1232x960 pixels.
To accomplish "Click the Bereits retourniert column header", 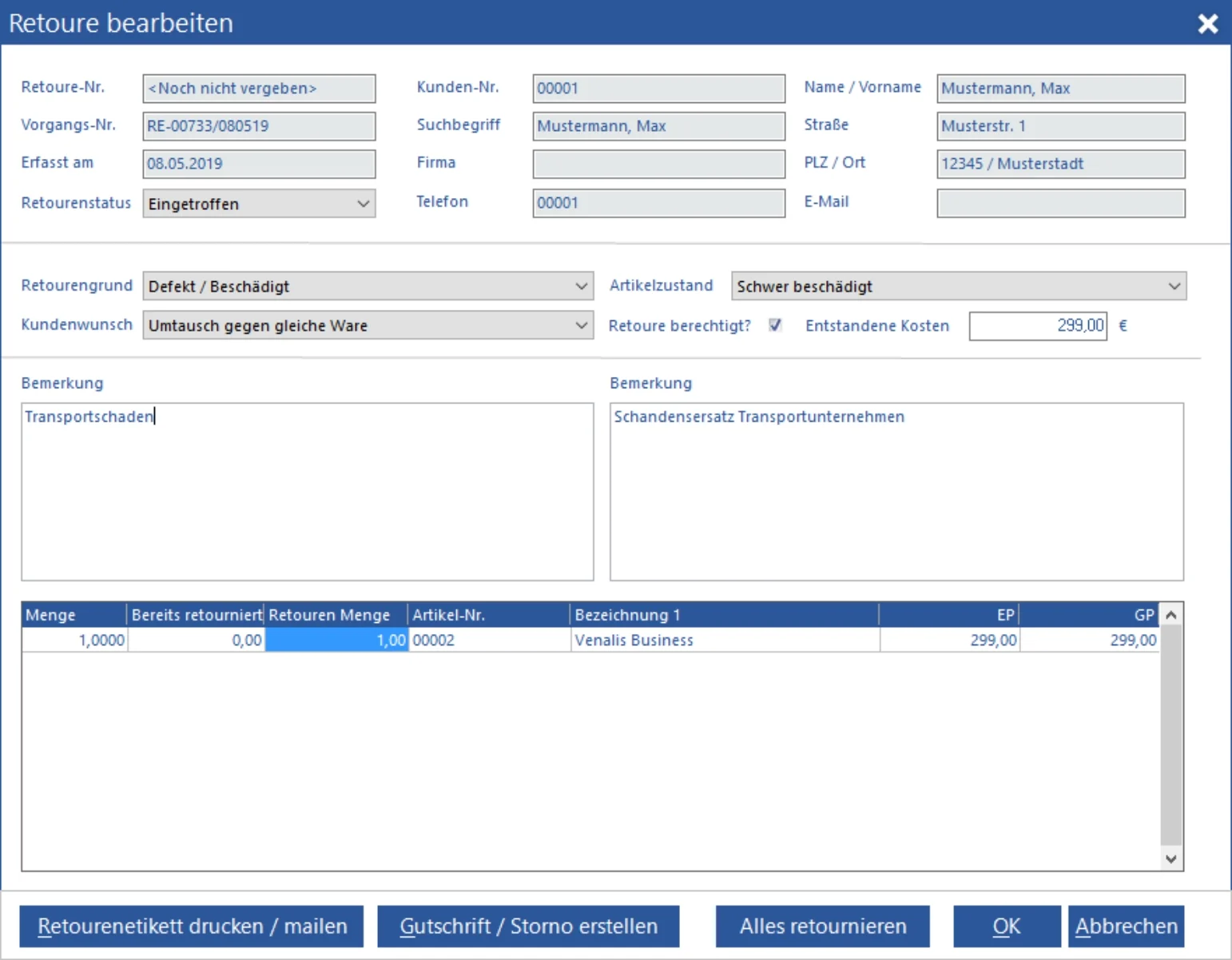I will coord(196,615).
